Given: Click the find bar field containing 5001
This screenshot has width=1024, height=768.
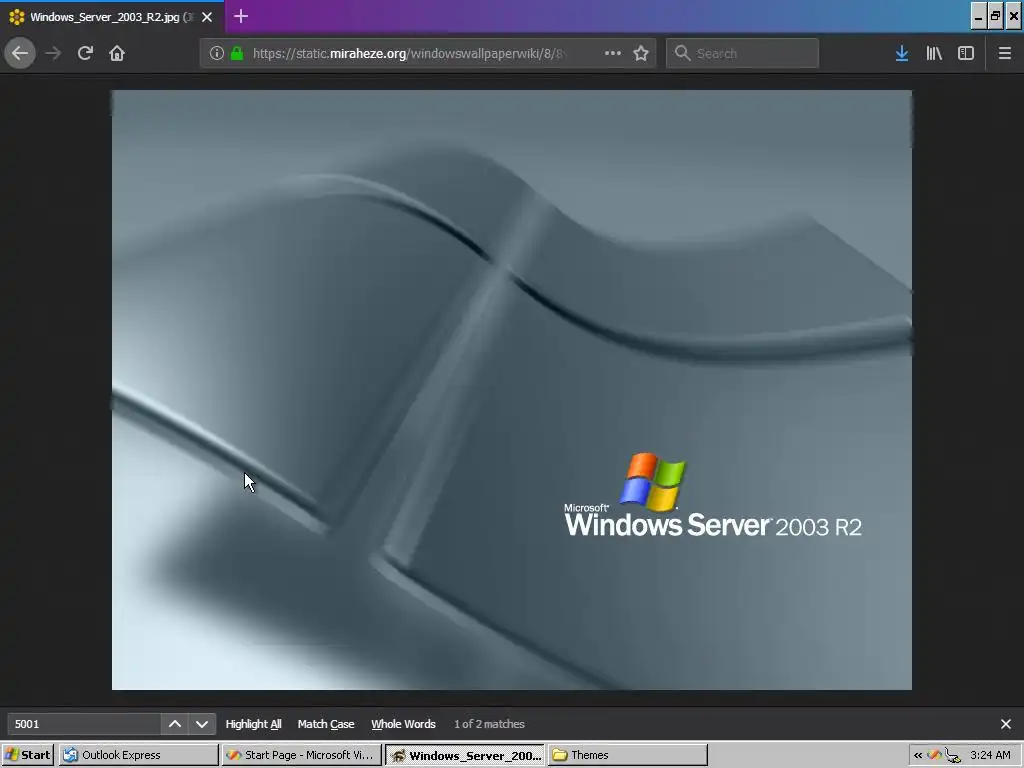Looking at the screenshot, I should coord(85,724).
